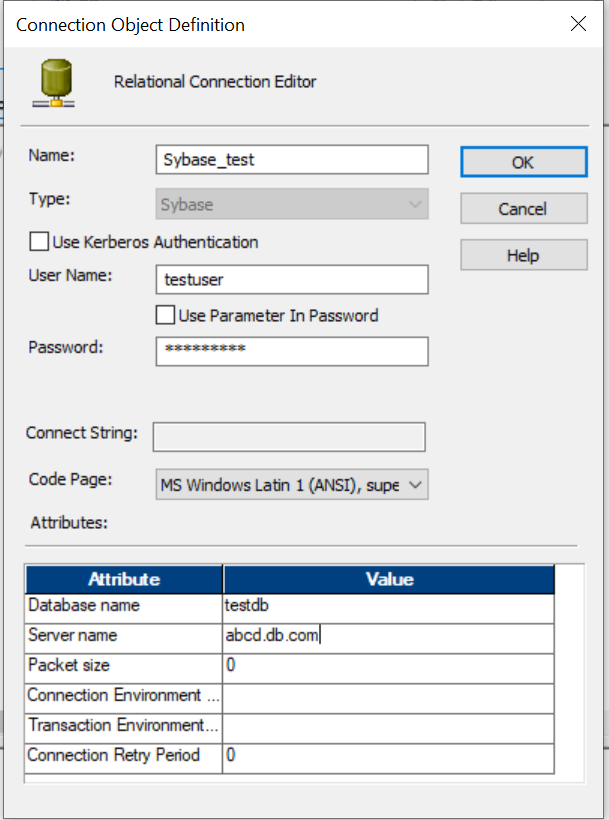Click the Transaction Environment value cell

[x=388, y=728]
